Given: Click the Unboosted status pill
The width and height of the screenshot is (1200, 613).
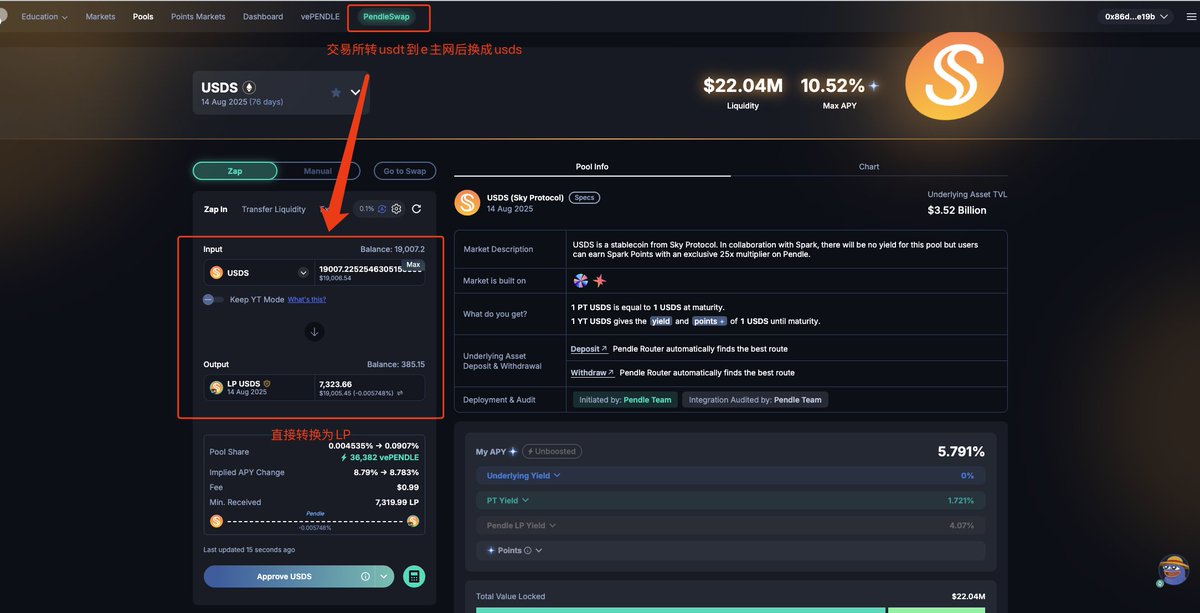Looking at the screenshot, I should [x=552, y=452].
